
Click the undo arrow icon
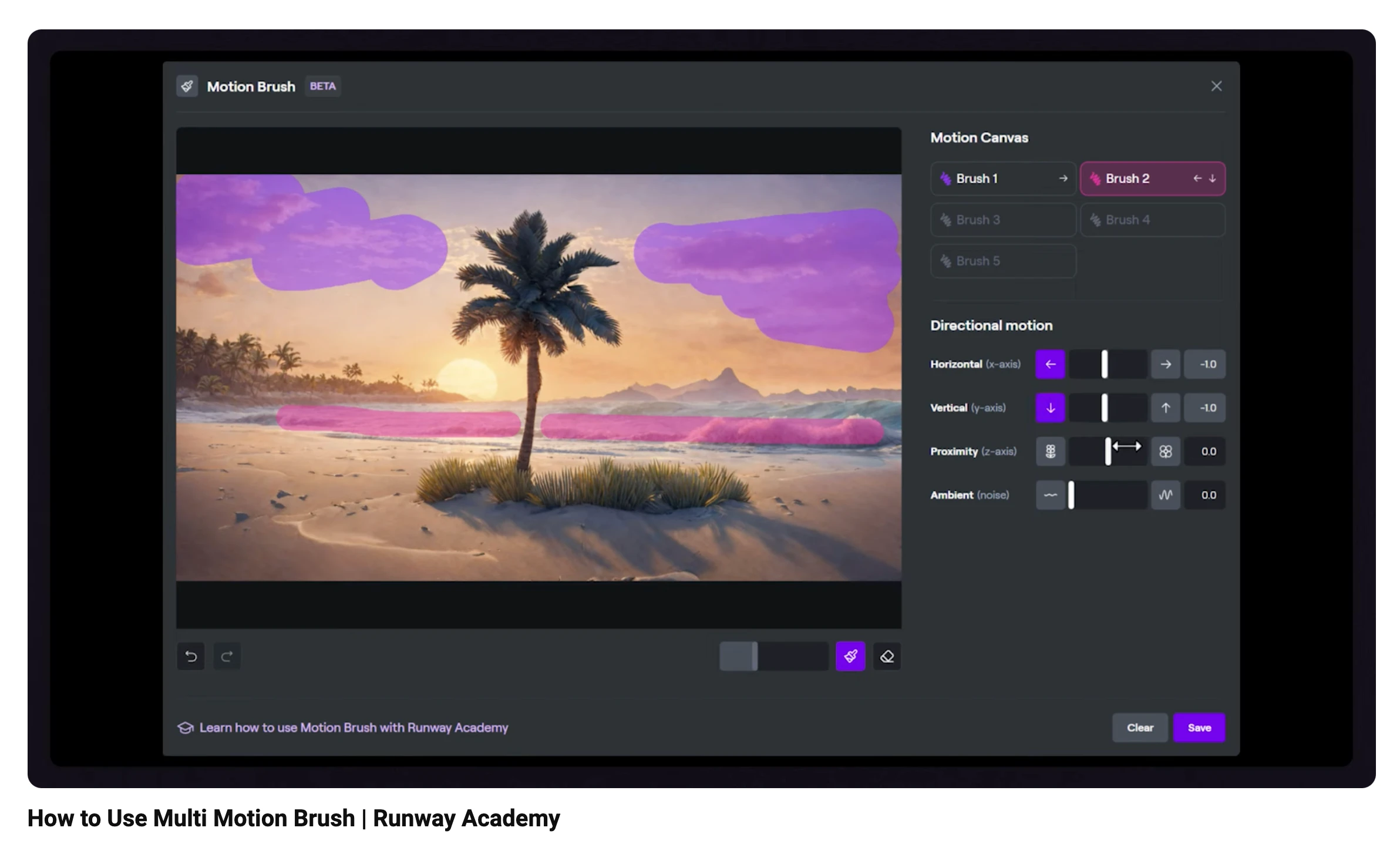coord(191,656)
